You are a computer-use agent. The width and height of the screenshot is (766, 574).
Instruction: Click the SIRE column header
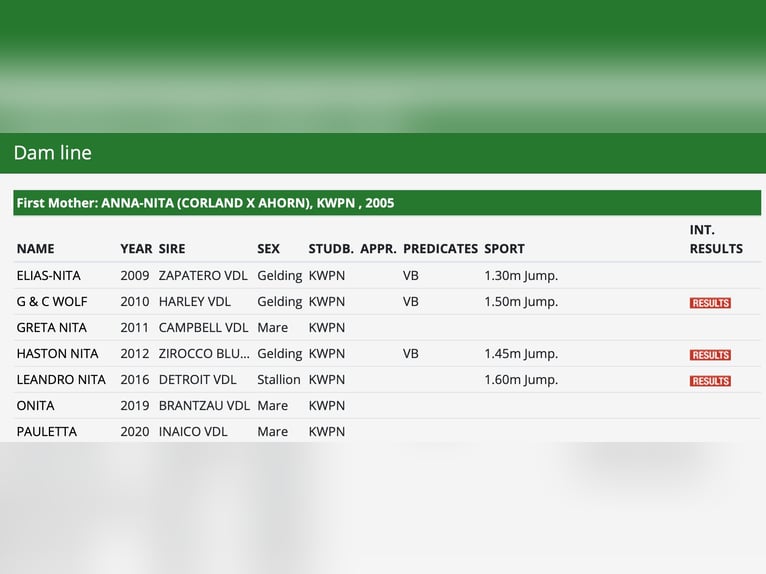pos(172,249)
